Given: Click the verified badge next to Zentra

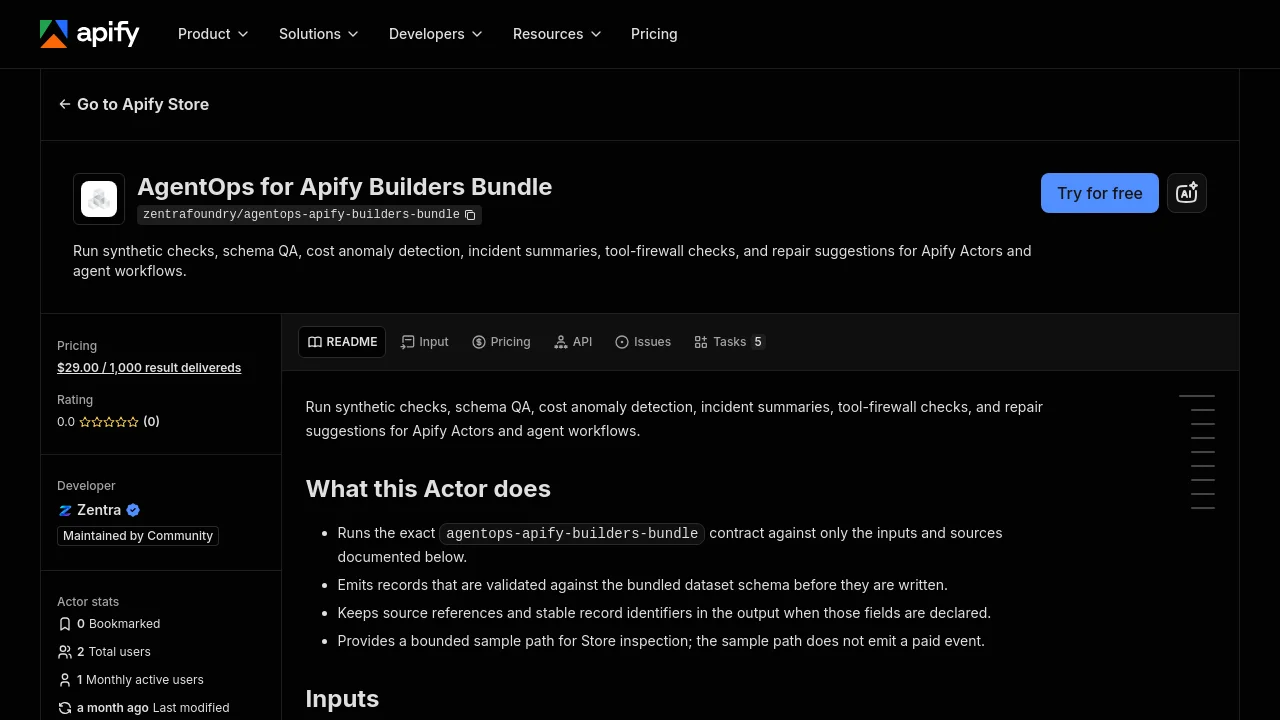Looking at the screenshot, I should coord(133,510).
